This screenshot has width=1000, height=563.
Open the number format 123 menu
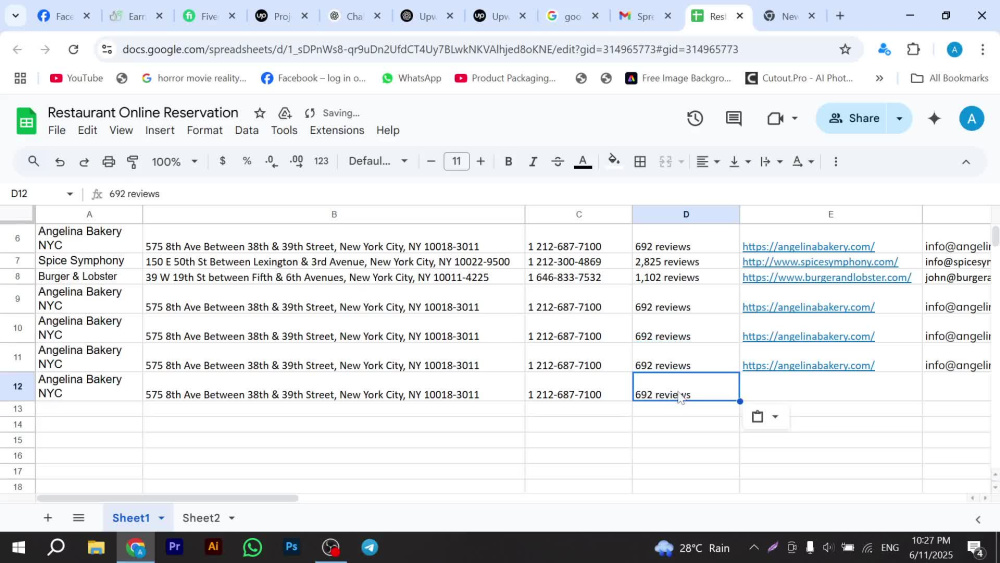[x=321, y=161]
